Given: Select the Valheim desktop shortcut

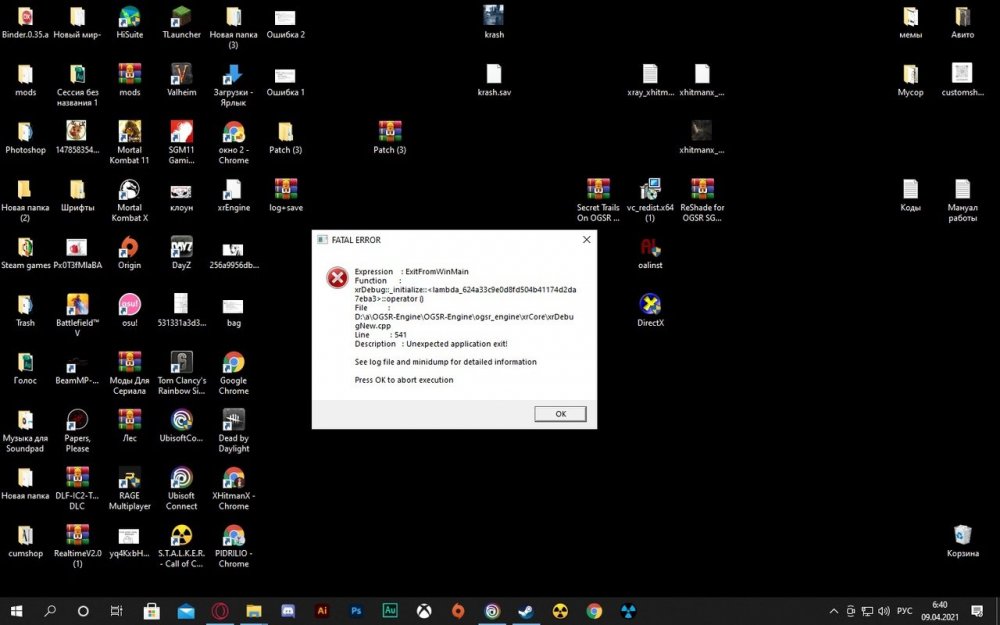Looking at the screenshot, I should click(181, 79).
